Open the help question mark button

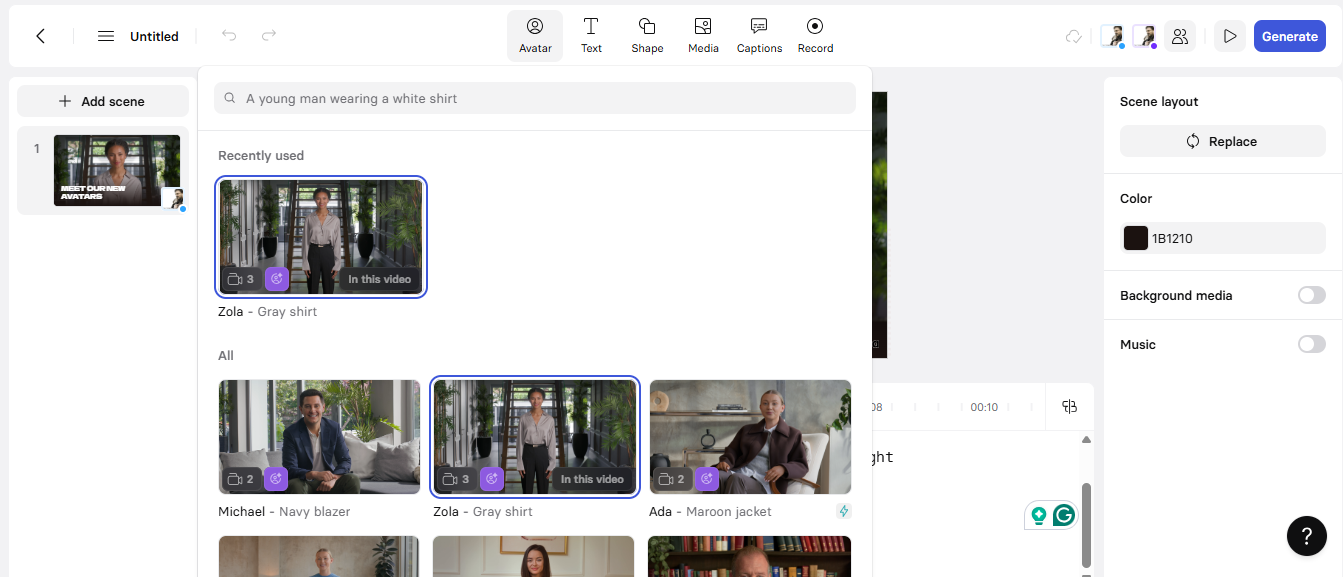coord(1307,536)
